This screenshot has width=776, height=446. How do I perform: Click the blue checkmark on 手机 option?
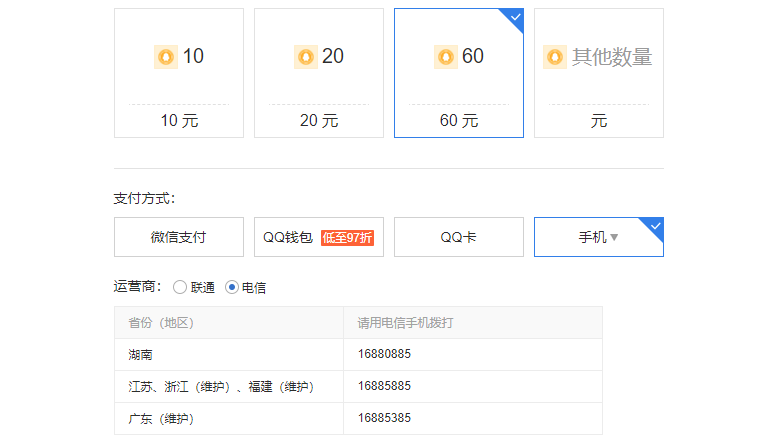pyautogui.click(x=655, y=226)
